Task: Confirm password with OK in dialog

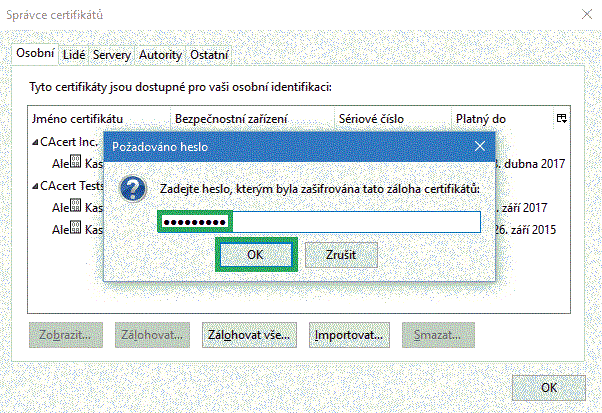Action: [255, 255]
